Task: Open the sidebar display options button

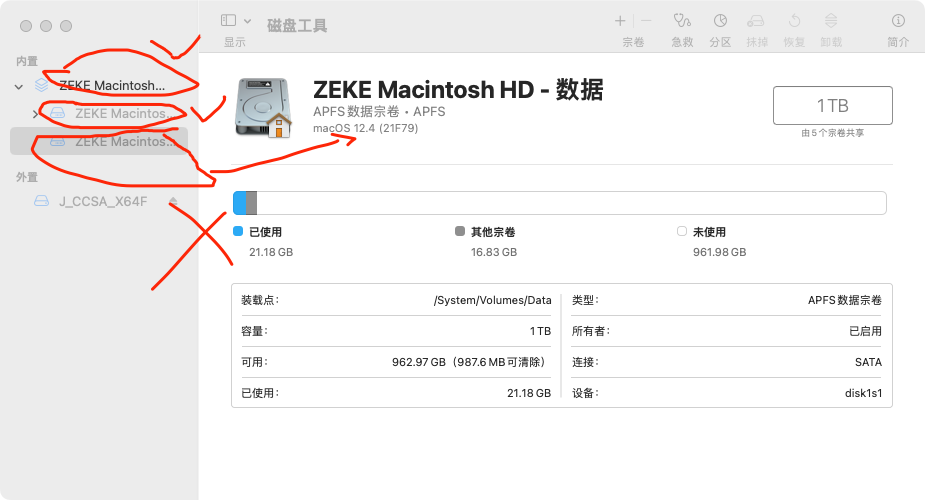Action: tap(228, 21)
